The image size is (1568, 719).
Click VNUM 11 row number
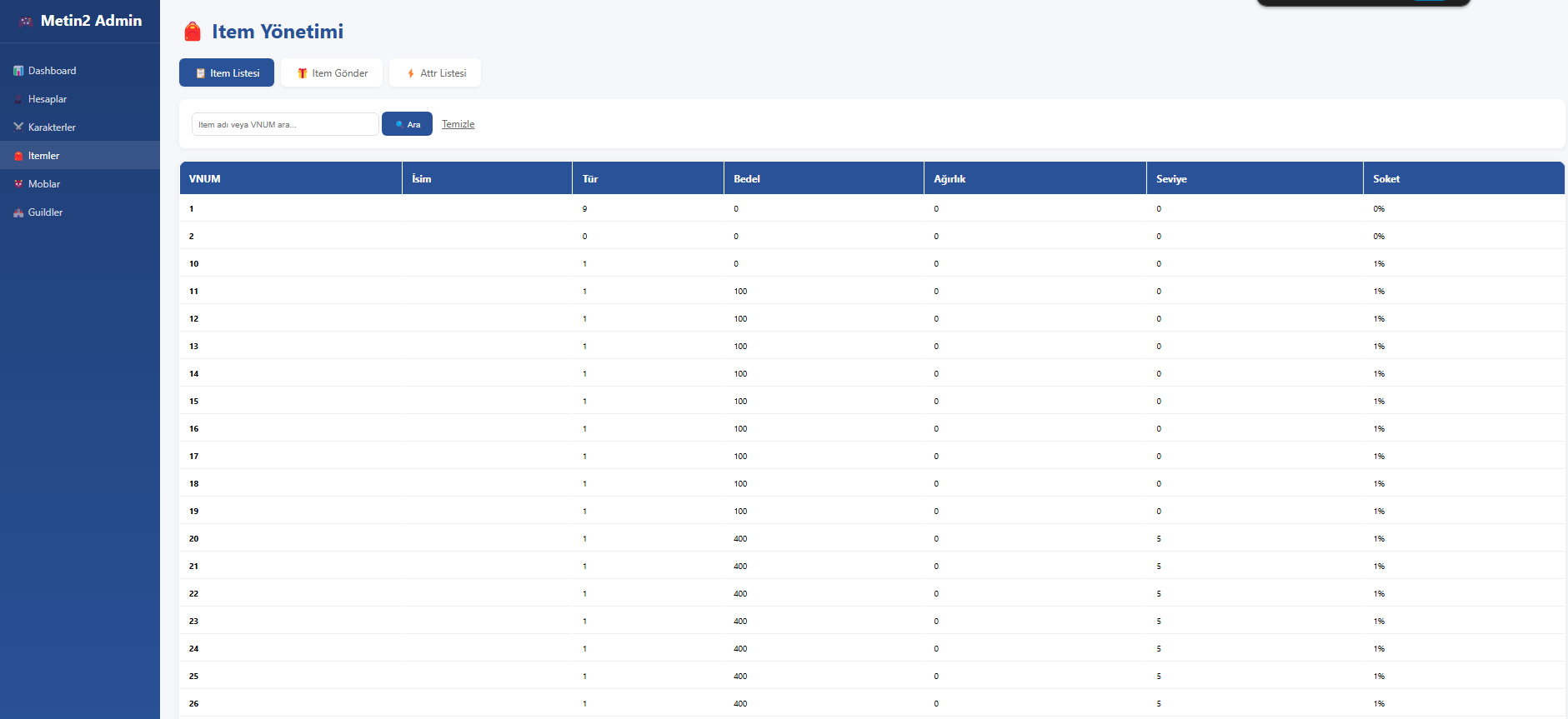194,292
